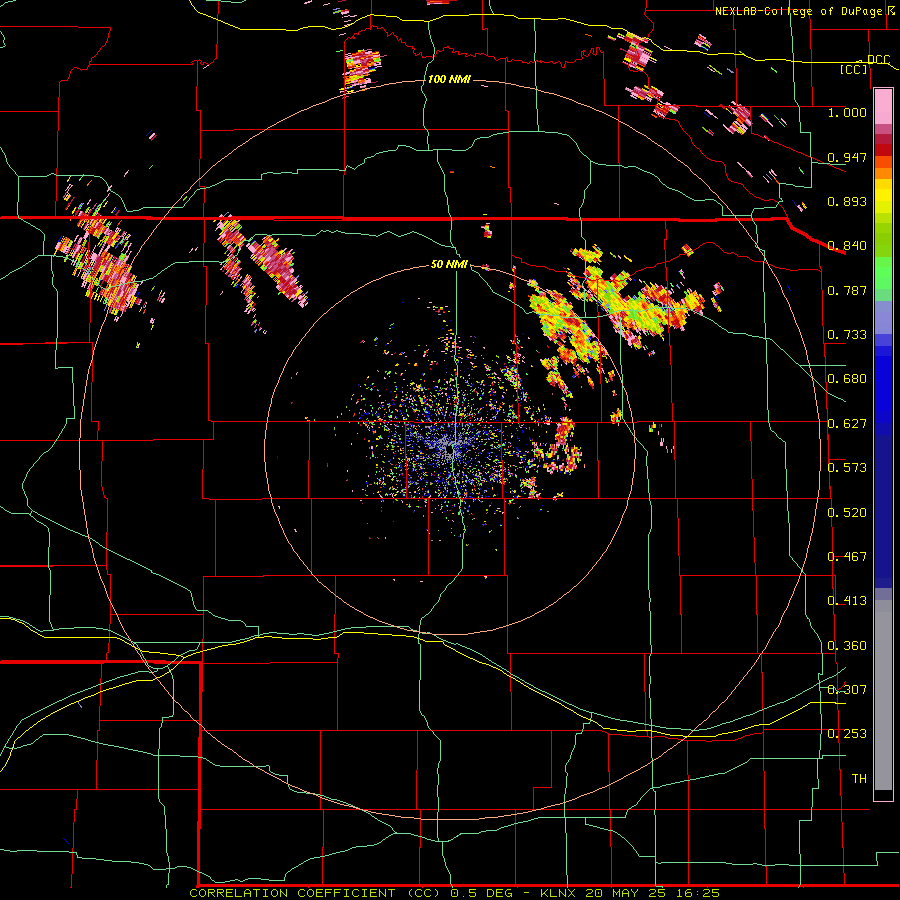900x900 pixels.
Task: Click the 0.573 value on color scale
Action: point(847,468)
